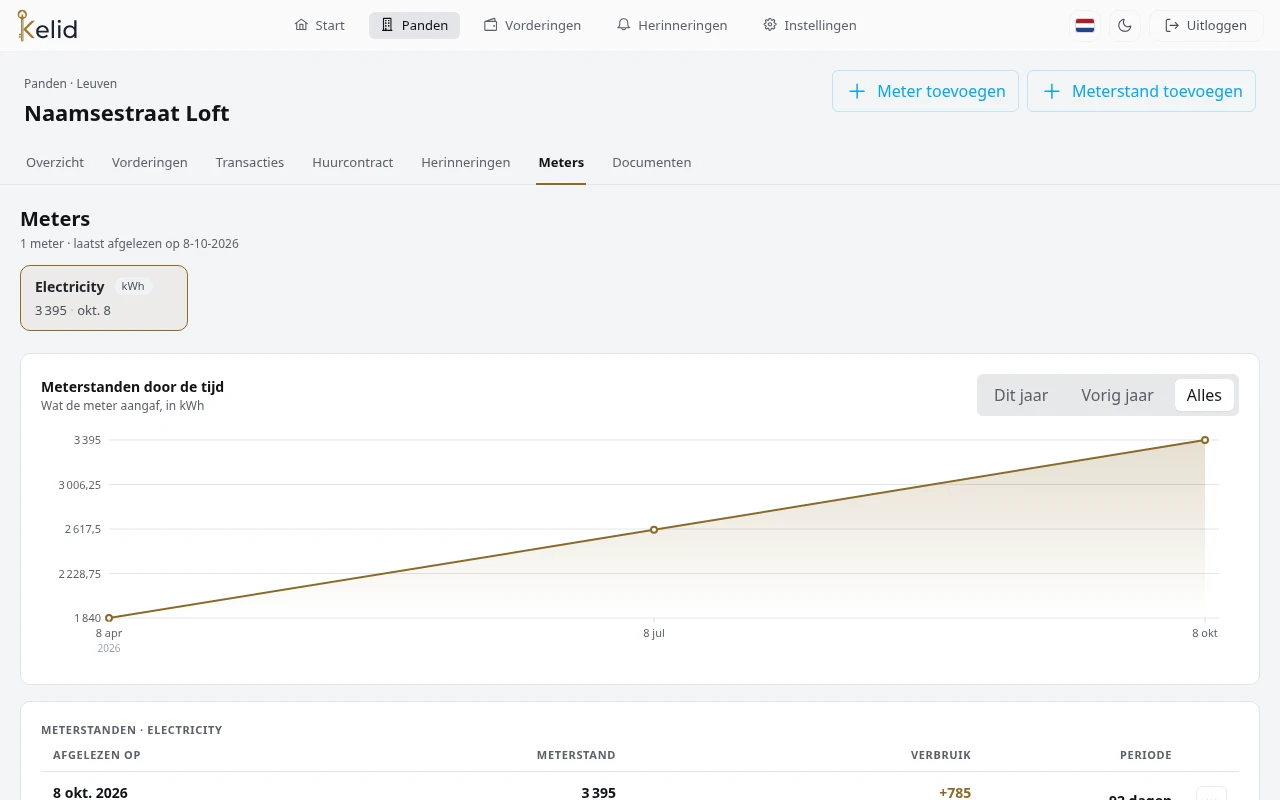Click the +785 consumption value
Viewport: 1280px width, 800px height.
coord(955,792)
